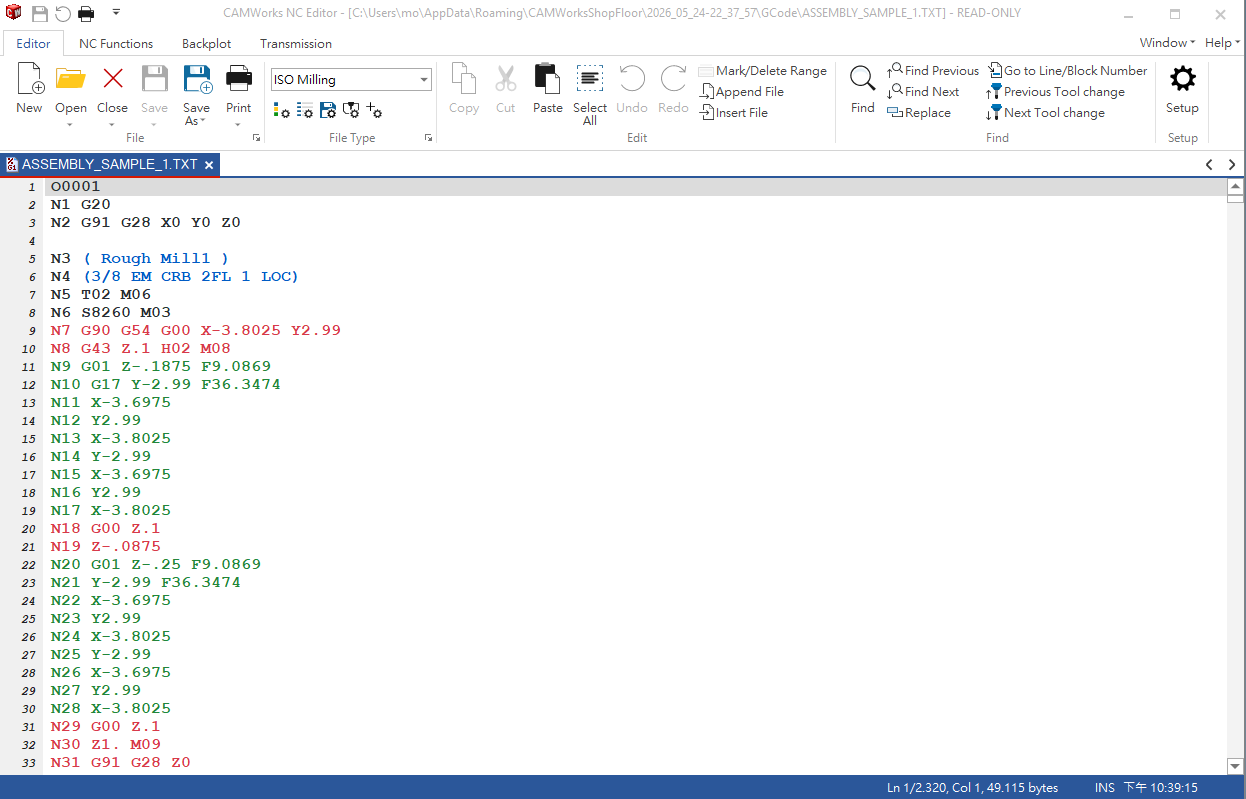Screen dimensions: 1246x799
Task: Select the ASSEMBLY_SAMPLE_1.TXT document tab
Action: (110, 164)
